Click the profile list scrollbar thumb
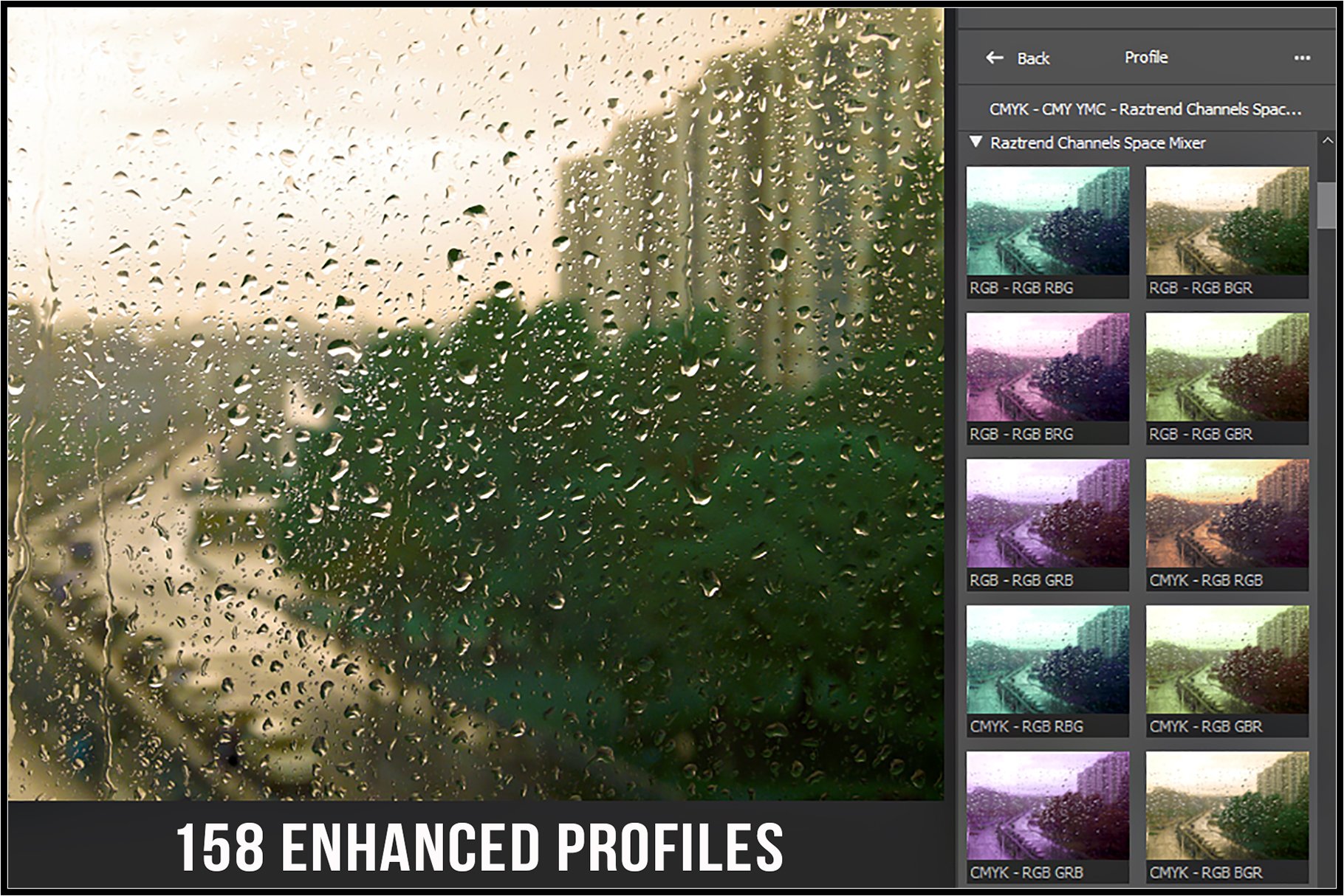 [1327, 206]
